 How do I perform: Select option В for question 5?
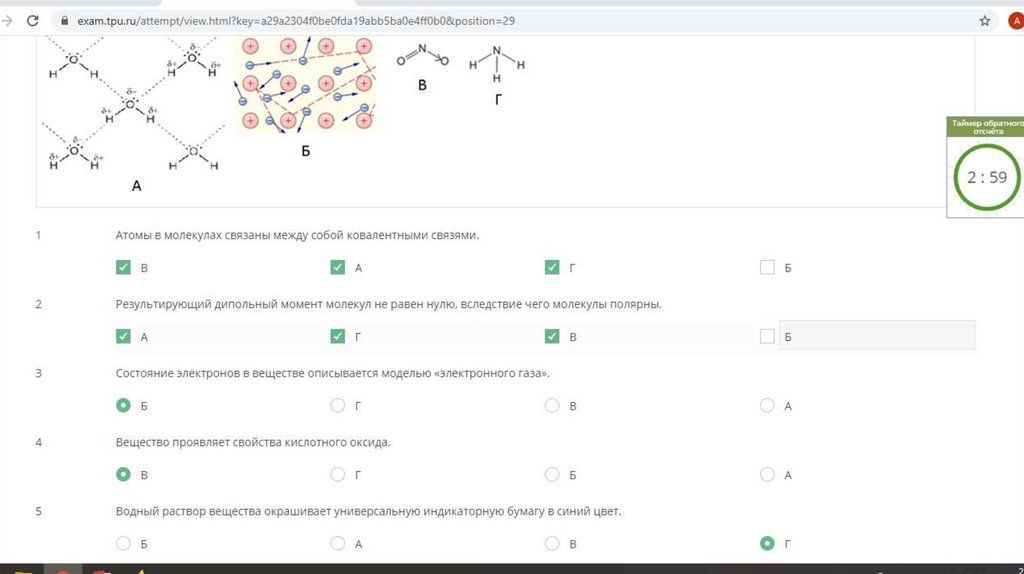(552, 543)
